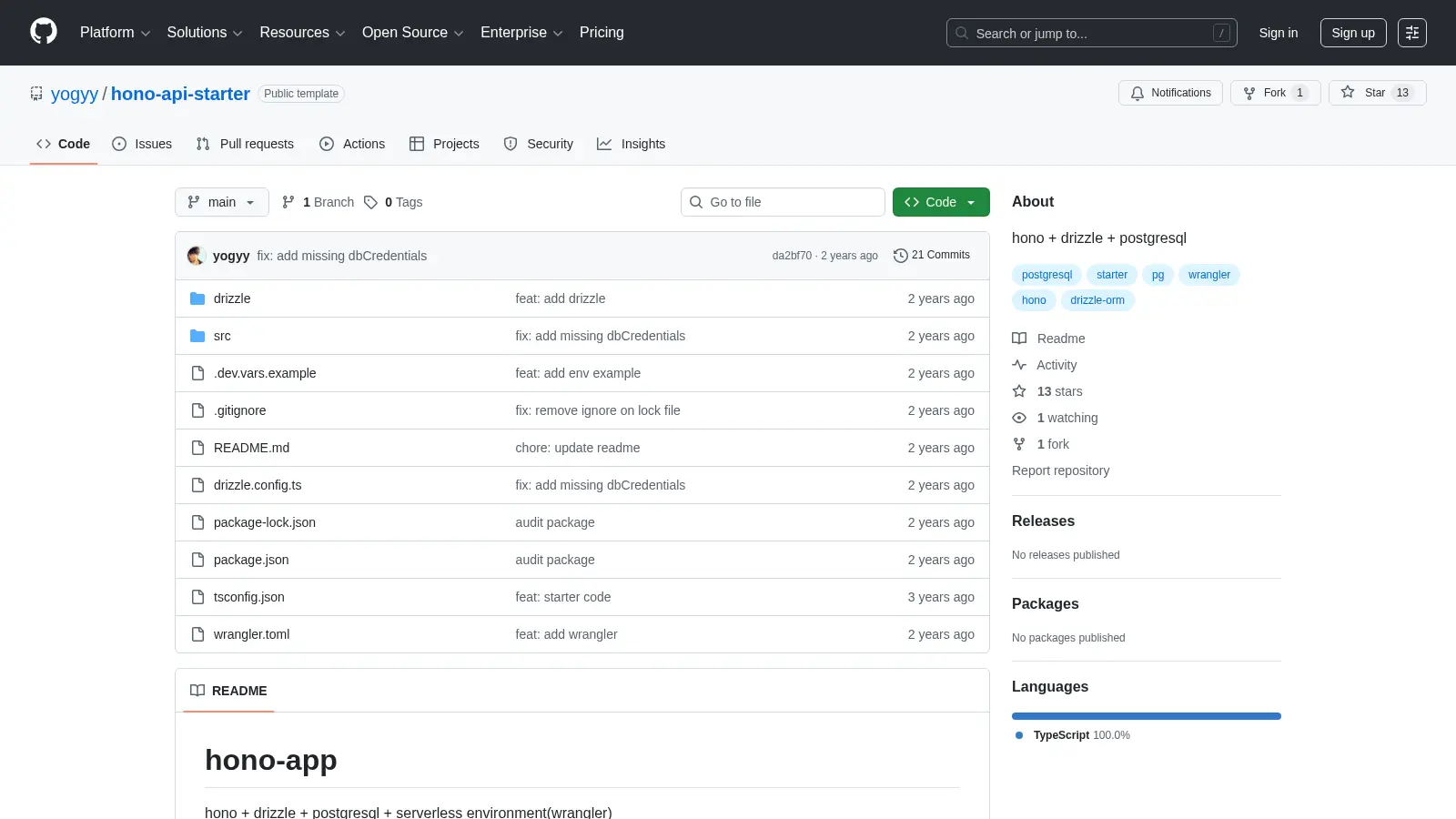
Task: Click the .gitignore file icon
Action: [x=197, y=410]
